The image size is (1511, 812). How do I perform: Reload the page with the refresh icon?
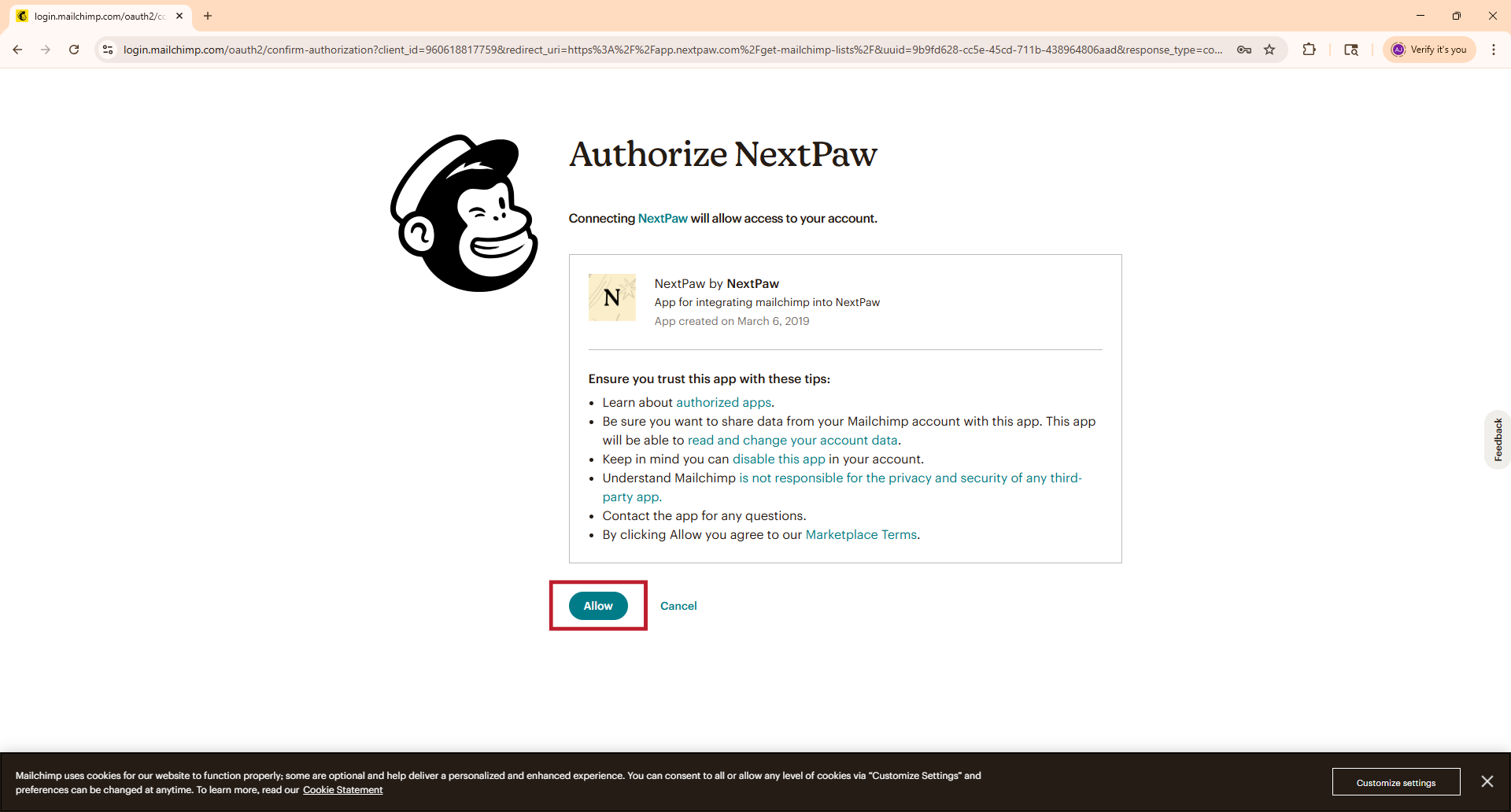[74, 50]
